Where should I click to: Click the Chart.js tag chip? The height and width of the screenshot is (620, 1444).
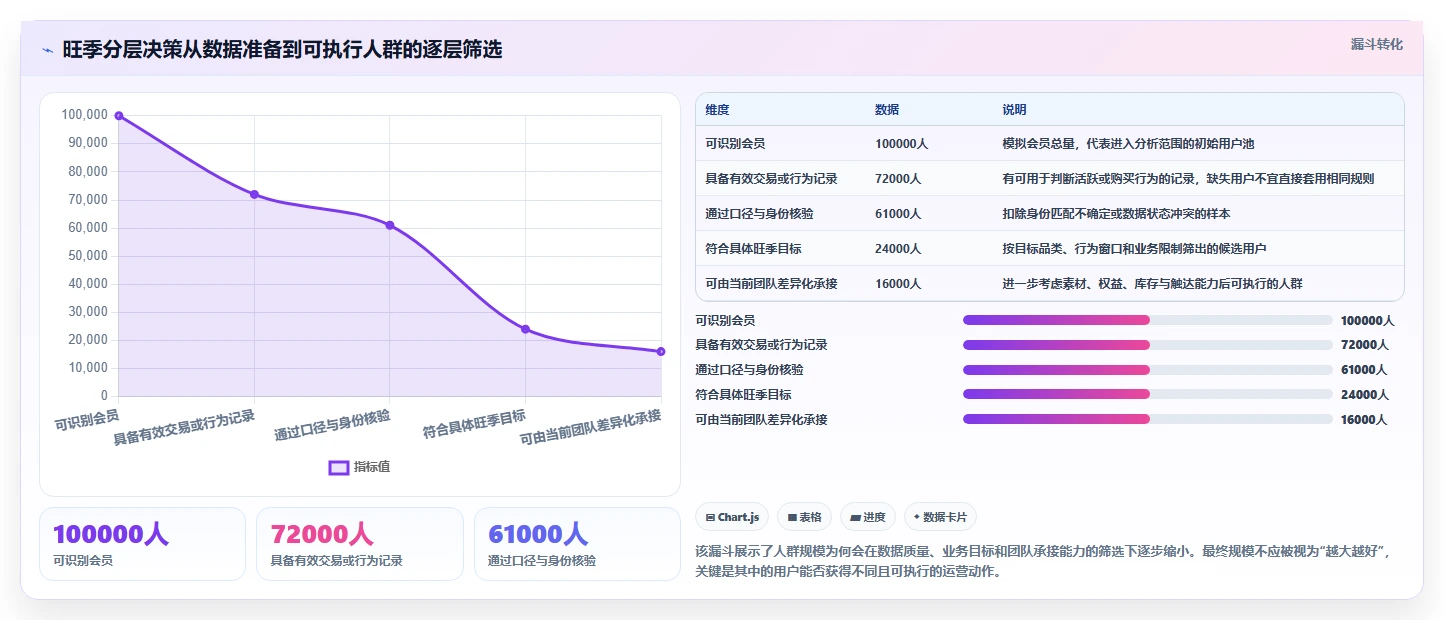click(x=732, y=517)
